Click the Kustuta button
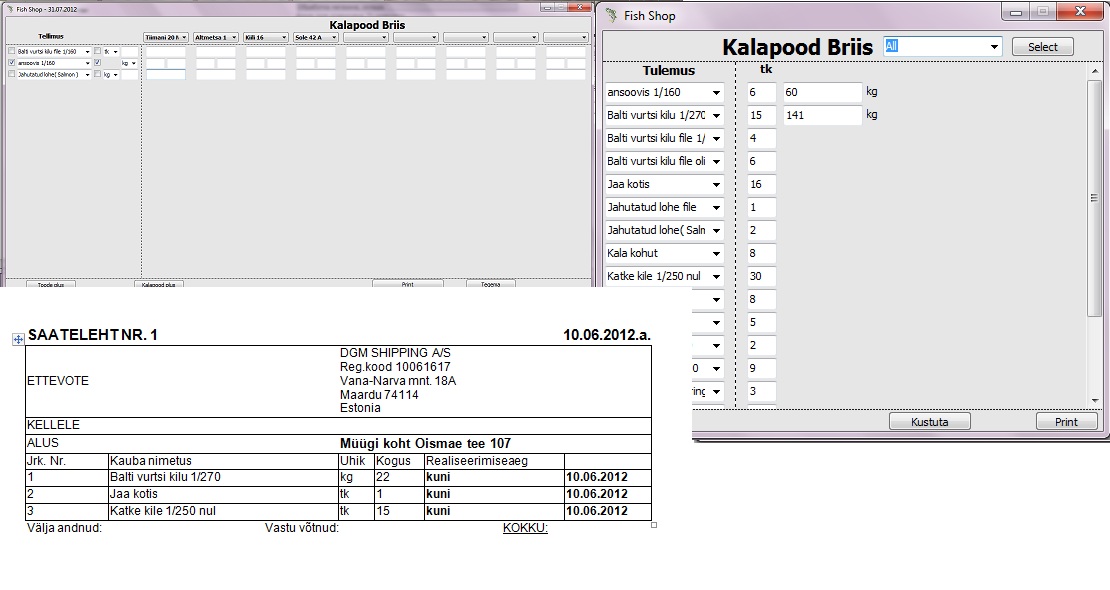Viewport: 1110px width, 590px height. coord(929,422)
